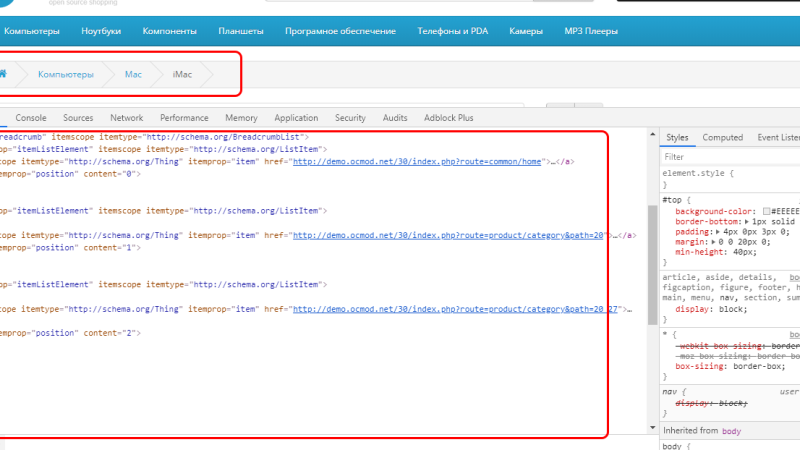Open the category&path=20 href link
The width and height of the screenshot is (800, 450).
click(x=448, y=236)
